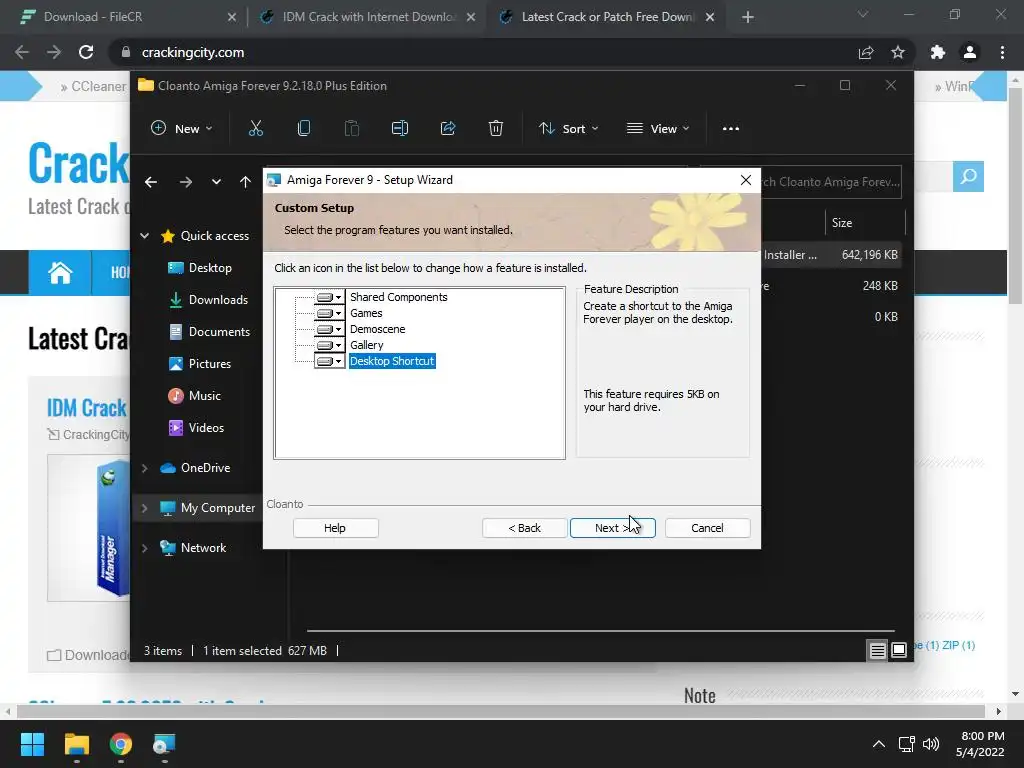Expand the OneDrive tree node

tap(144, 468)
